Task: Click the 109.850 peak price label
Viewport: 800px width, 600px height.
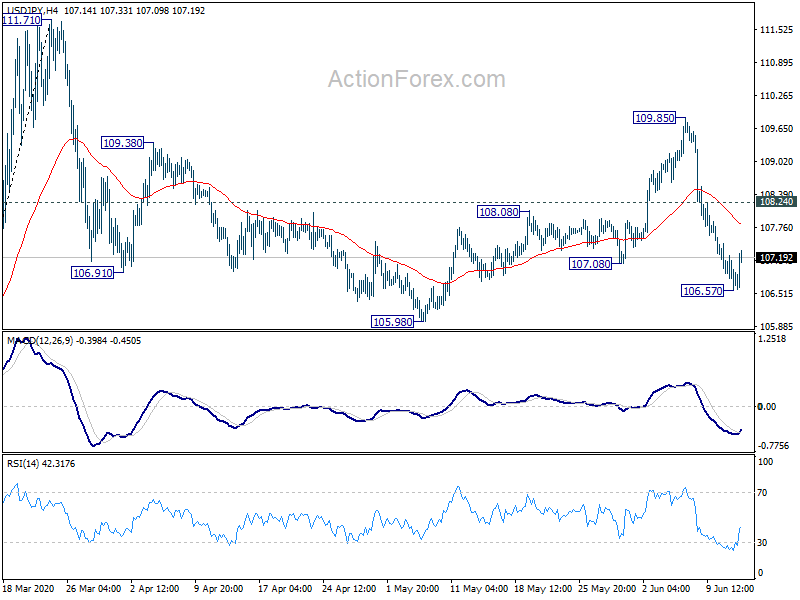Action: click(655, 118)
